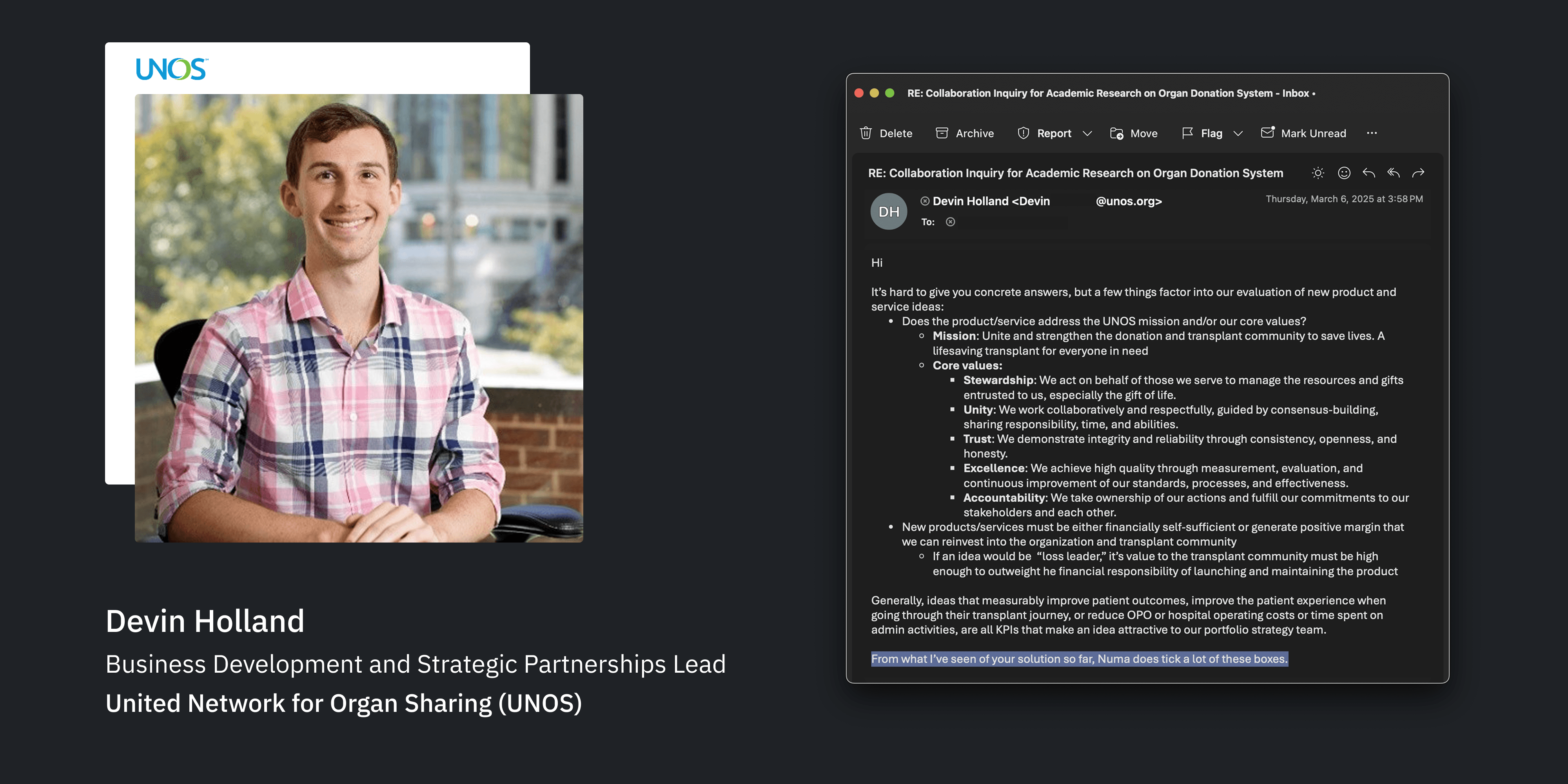Click the status icon beside To recipient
The width and height of the screenshot is (1568, 784).
tap(950, 222)
